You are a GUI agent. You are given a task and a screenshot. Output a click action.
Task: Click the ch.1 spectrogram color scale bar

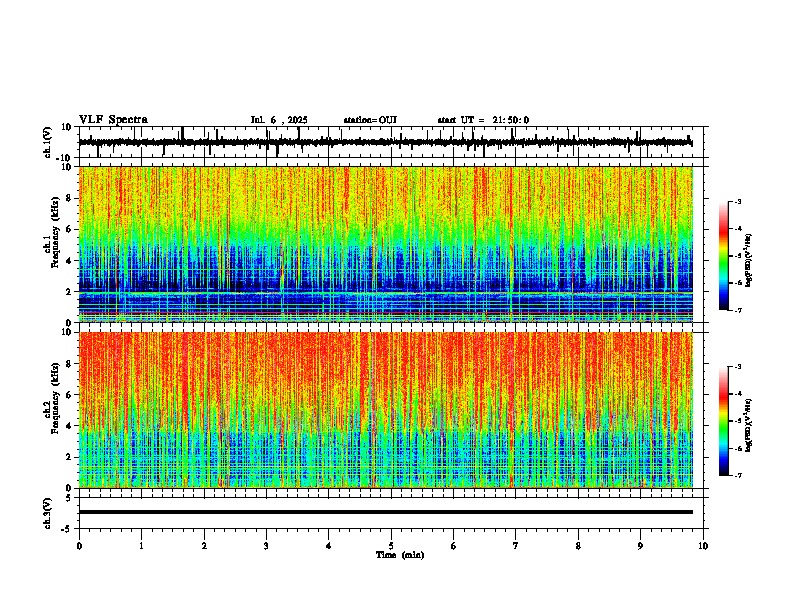pos(724,256)
